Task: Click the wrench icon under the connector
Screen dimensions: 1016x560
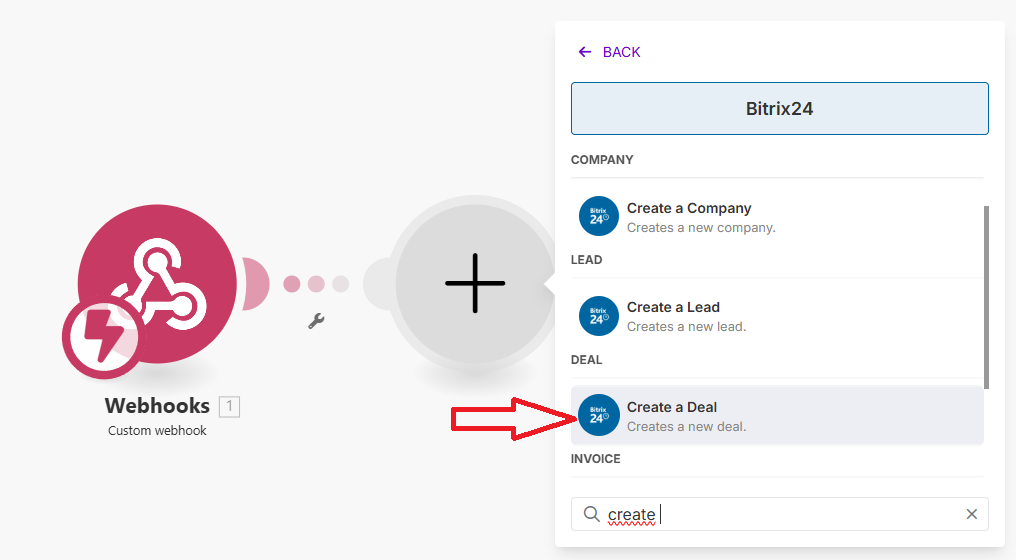Action: 316,321
